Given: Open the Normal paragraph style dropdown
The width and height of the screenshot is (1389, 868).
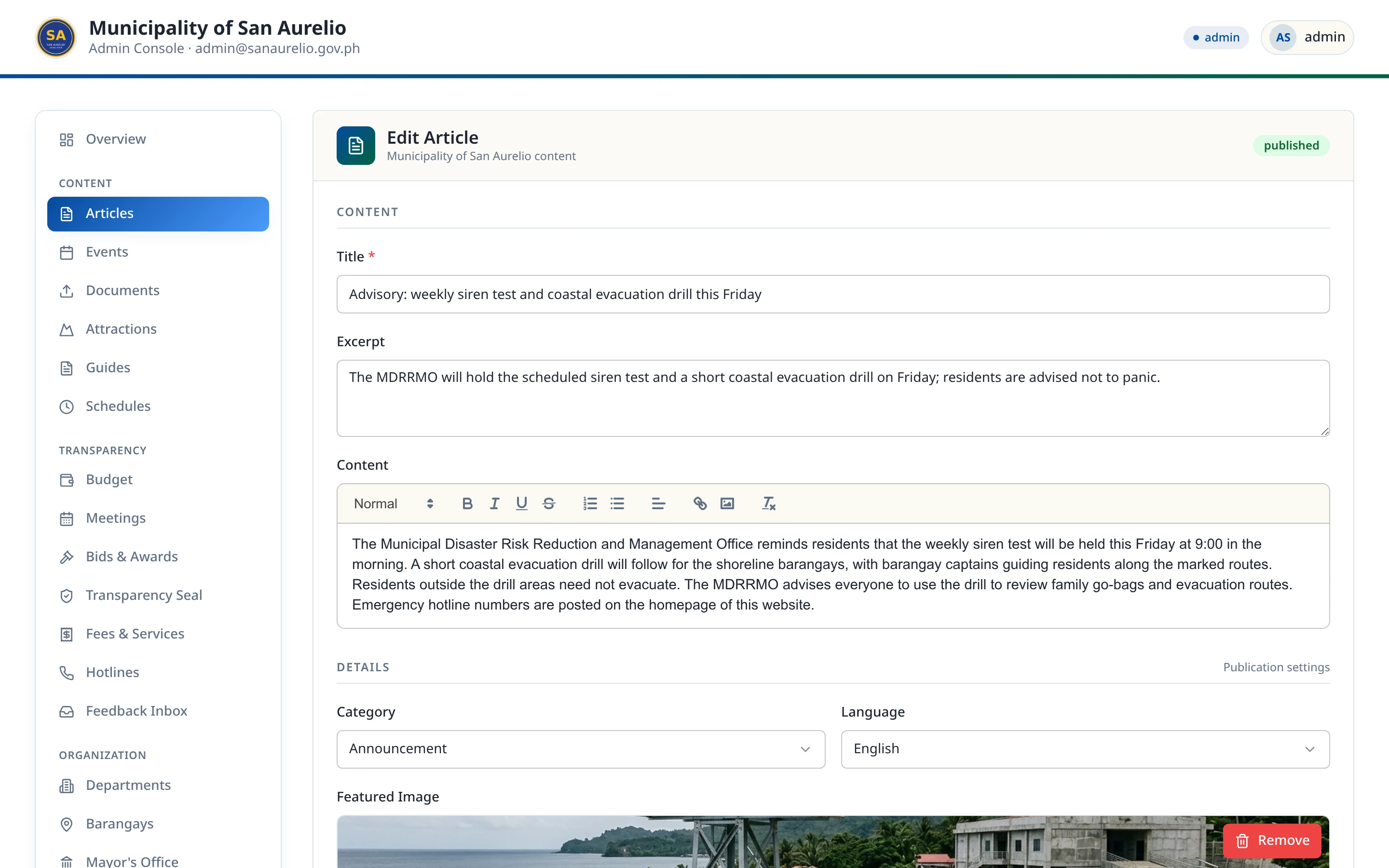Looking at the screenshot, I should point(393,503).
